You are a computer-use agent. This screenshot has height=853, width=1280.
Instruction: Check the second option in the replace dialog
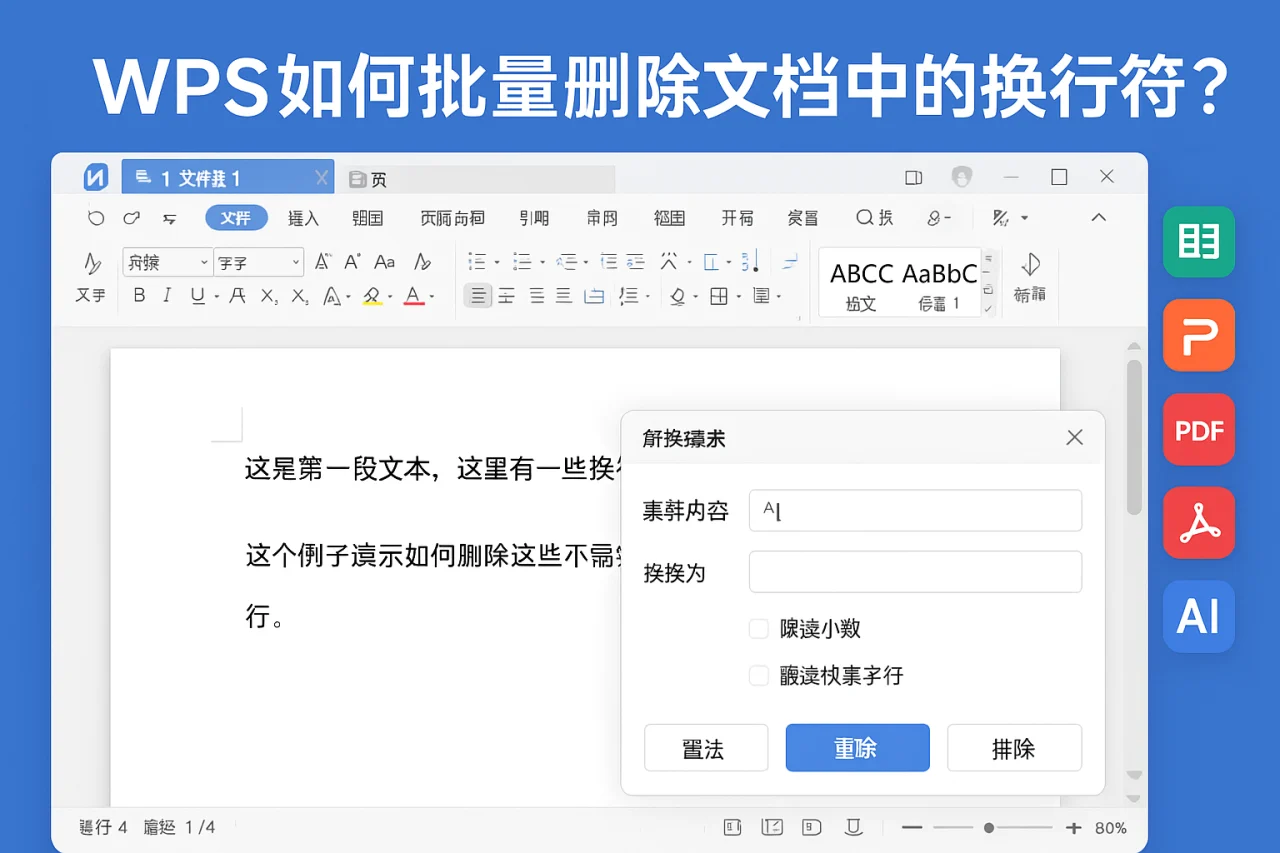tap(759, 675)
